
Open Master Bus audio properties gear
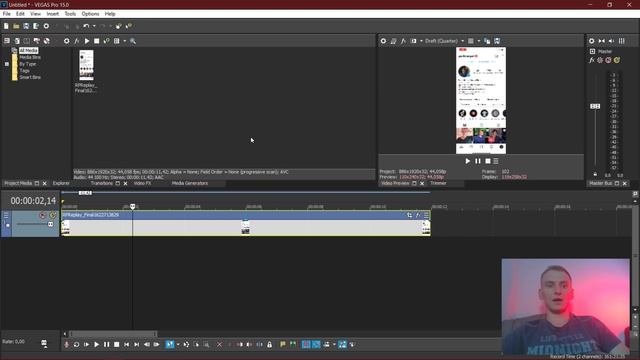(x=591, y=41)
